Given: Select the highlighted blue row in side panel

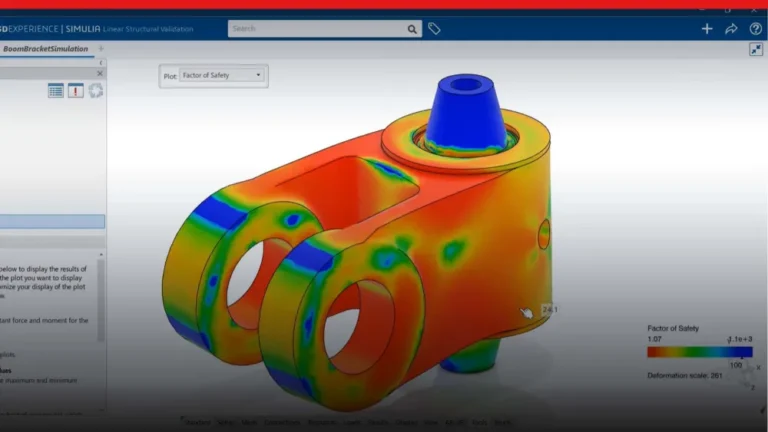Looking at the screenshot, I should coord(52,221).
